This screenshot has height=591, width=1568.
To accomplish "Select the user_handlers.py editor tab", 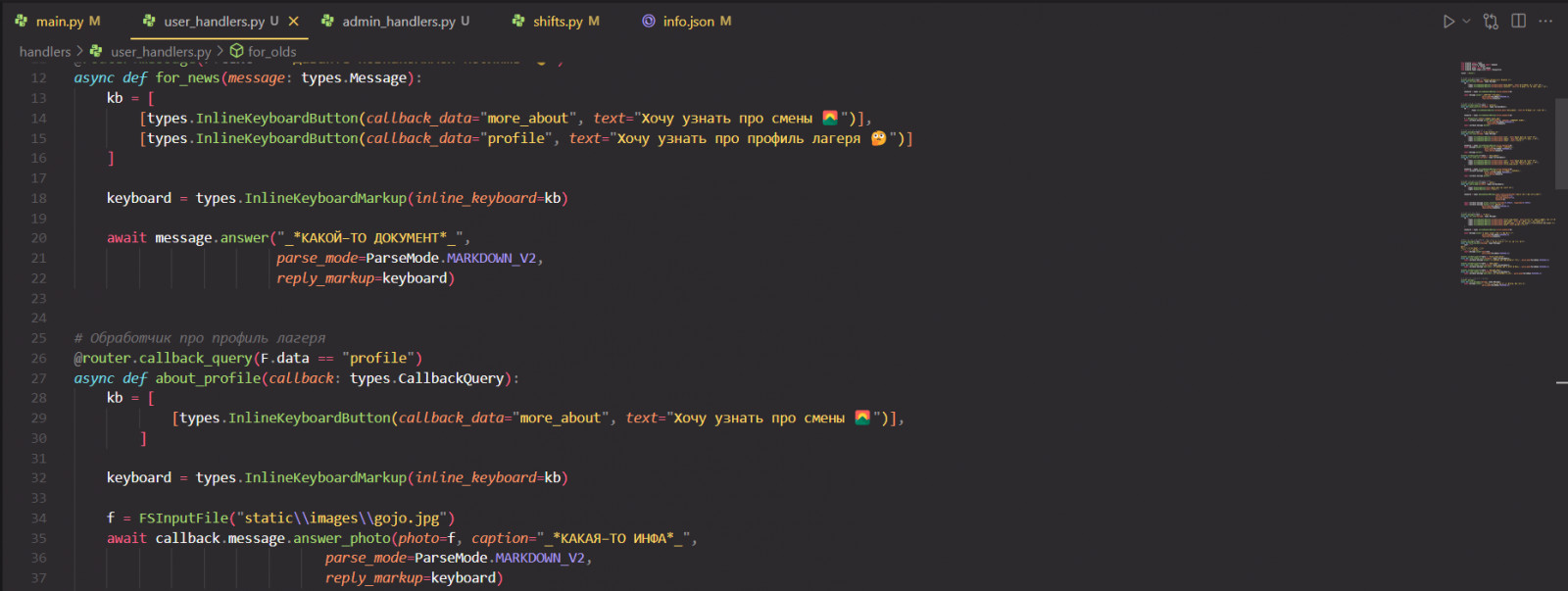I will (214, 21).
